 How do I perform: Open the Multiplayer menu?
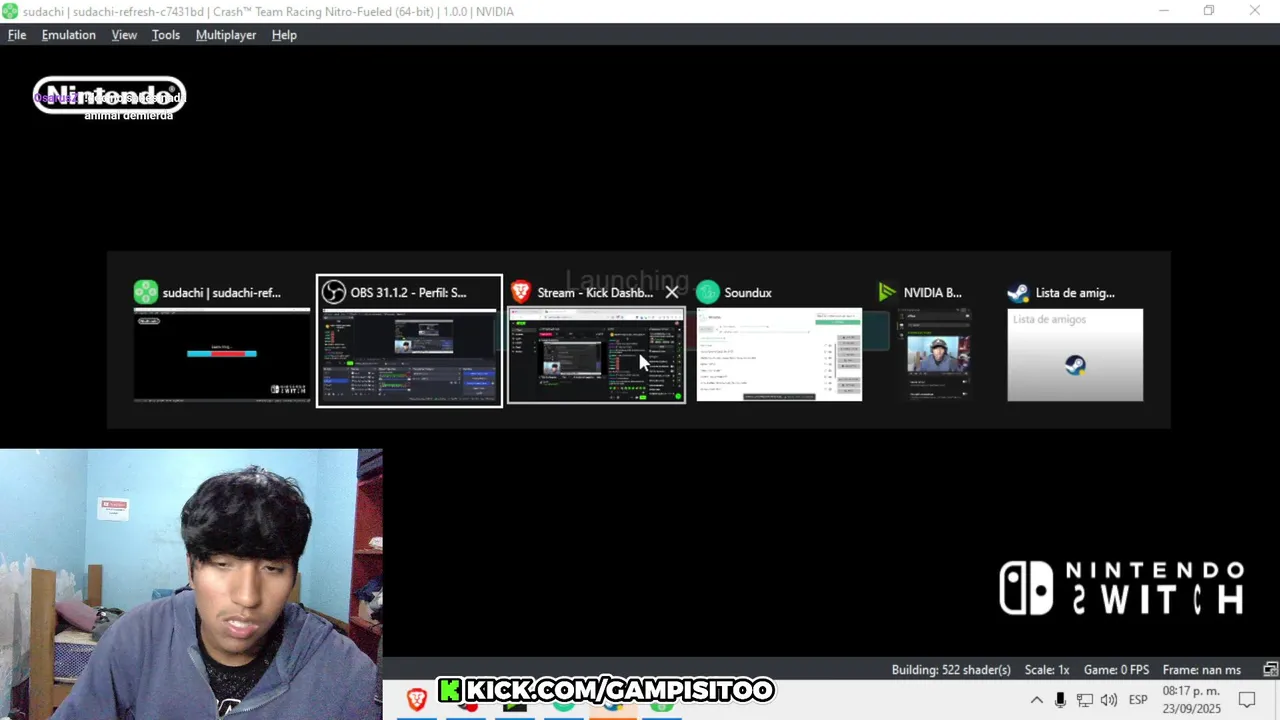pos(226,35)
